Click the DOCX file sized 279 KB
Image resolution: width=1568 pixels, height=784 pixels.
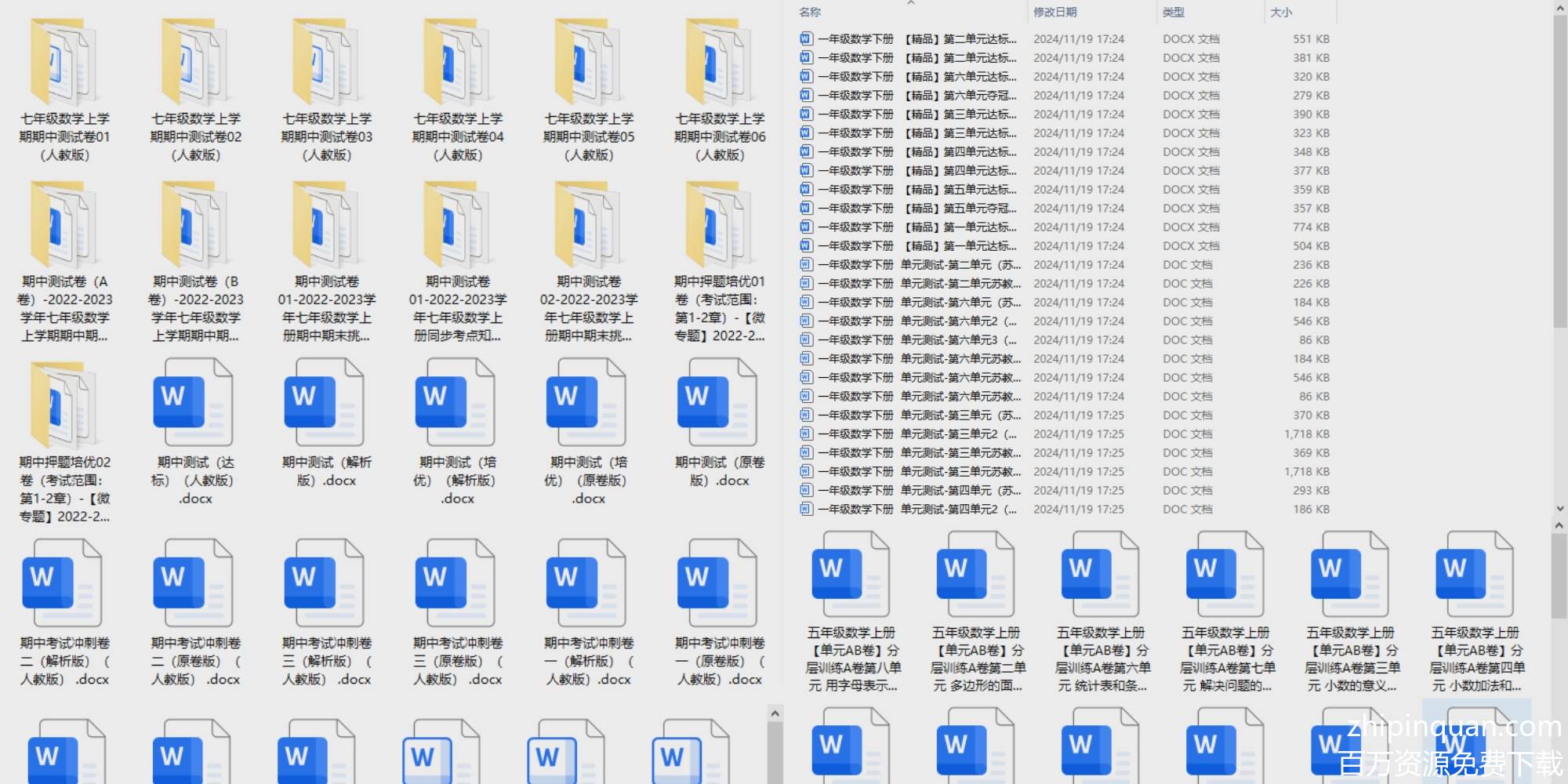point(1065,96)
